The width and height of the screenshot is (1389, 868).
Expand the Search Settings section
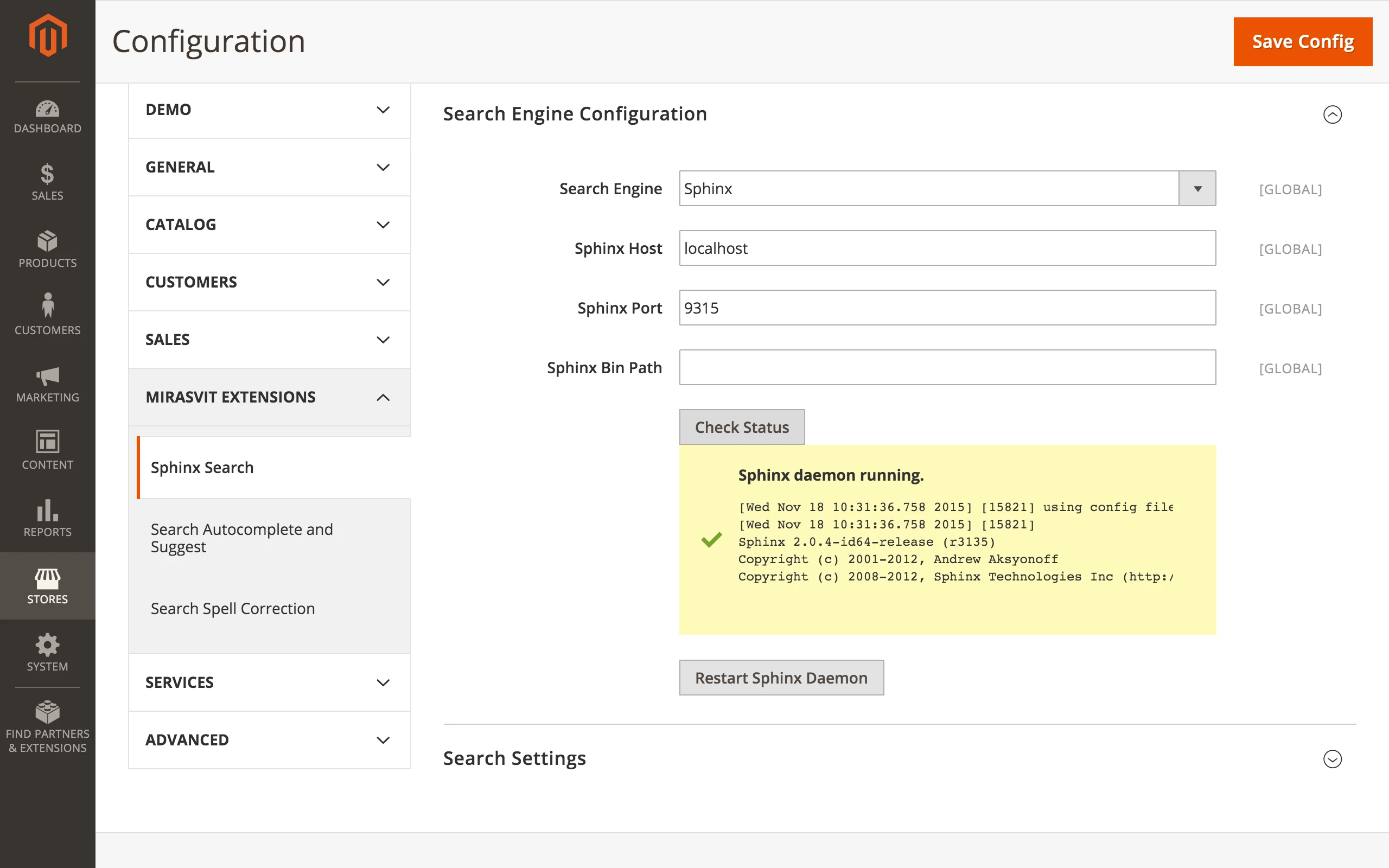coord(1331,758)
